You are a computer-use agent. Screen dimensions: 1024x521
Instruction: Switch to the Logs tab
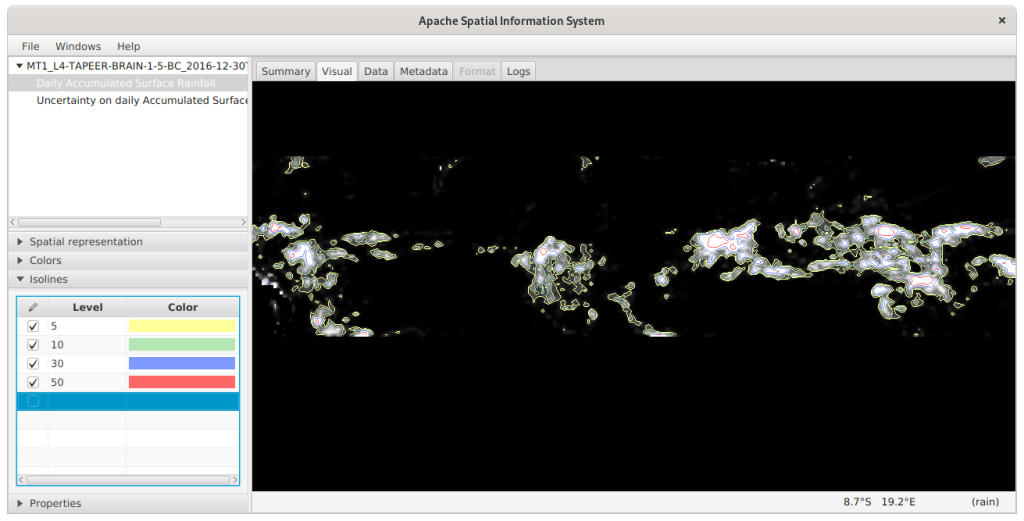pos(519,71)
